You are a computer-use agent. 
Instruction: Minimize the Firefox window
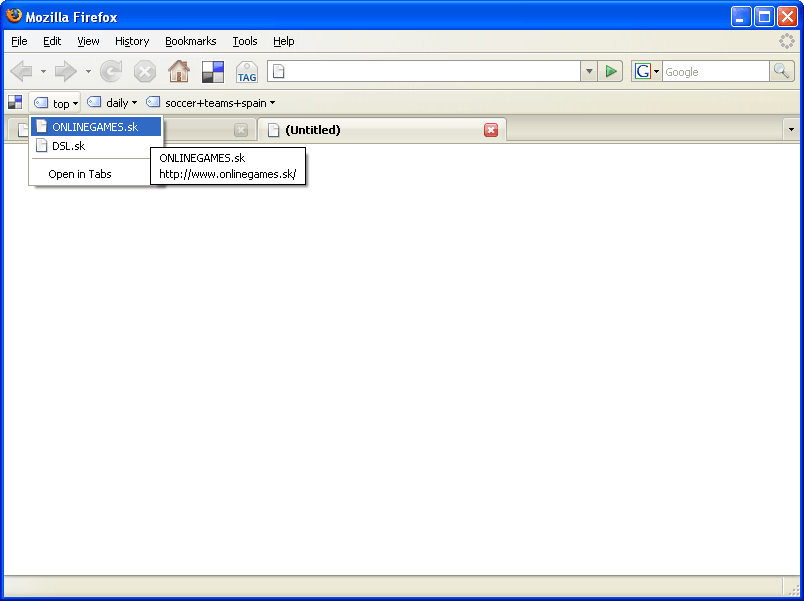point(741,17)
